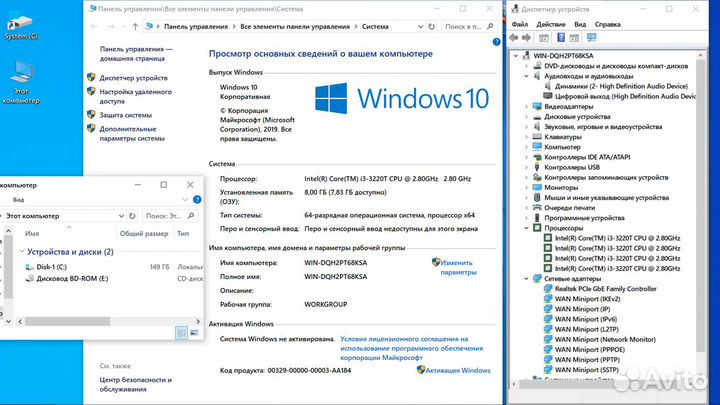Viewport: 720px width, 405px height.
Task: Collapse the WIN-DQH2PT68KSA root node
Action: tap(516, 56)
